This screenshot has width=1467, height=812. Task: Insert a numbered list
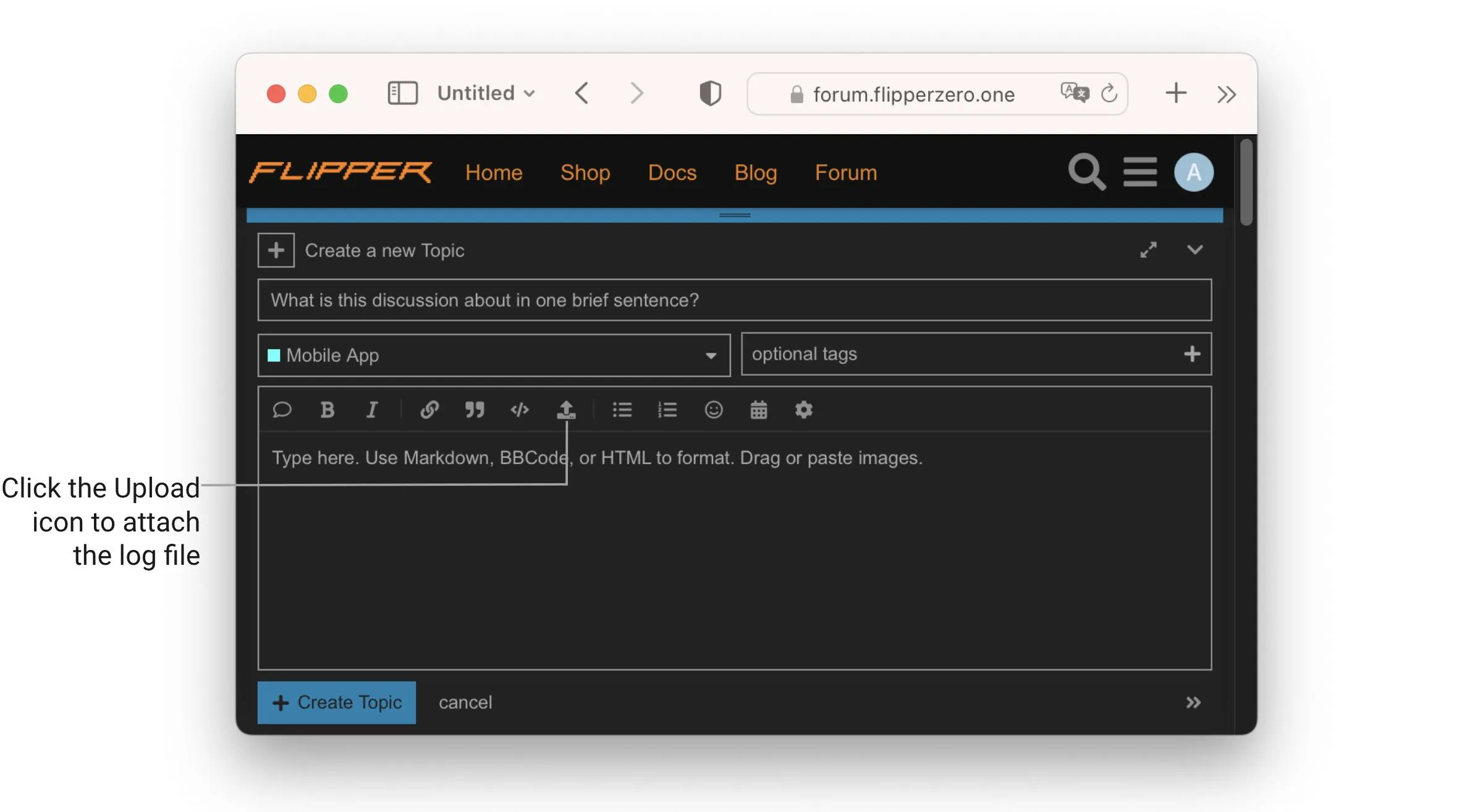[667, 410]
